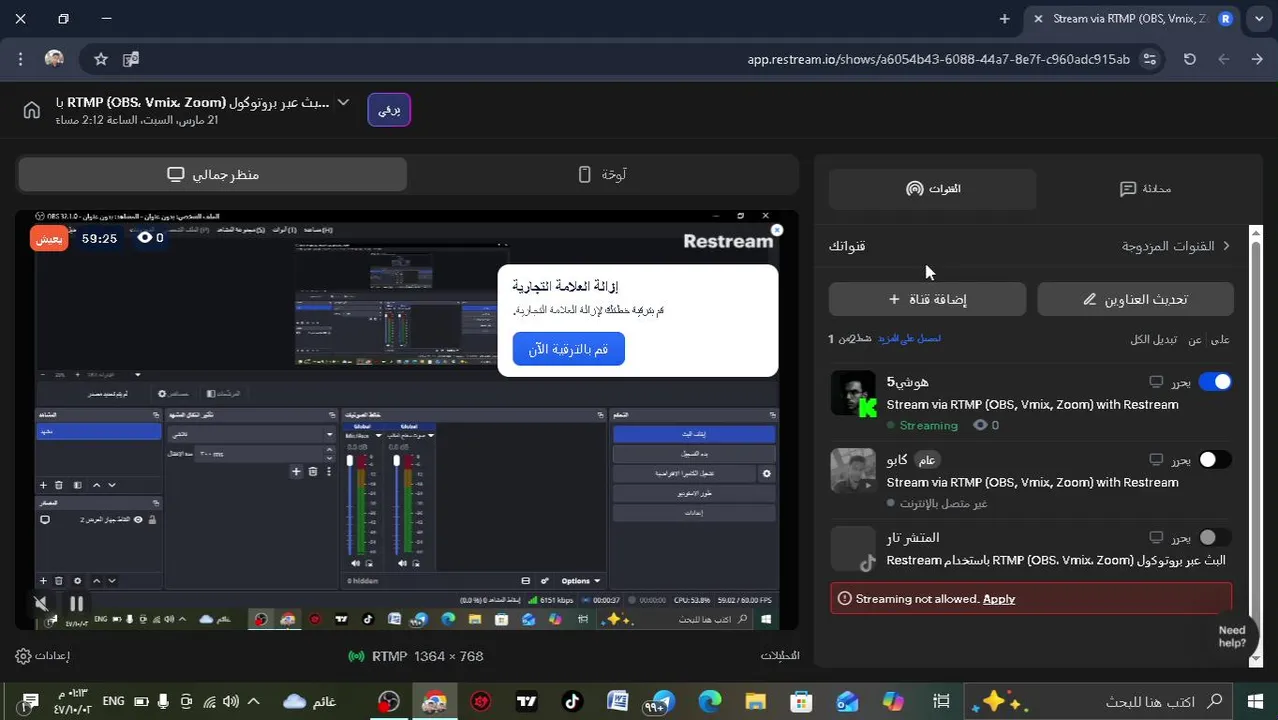Open the translate page icon
Screen dimensions: 1278x720
(131, 59)
